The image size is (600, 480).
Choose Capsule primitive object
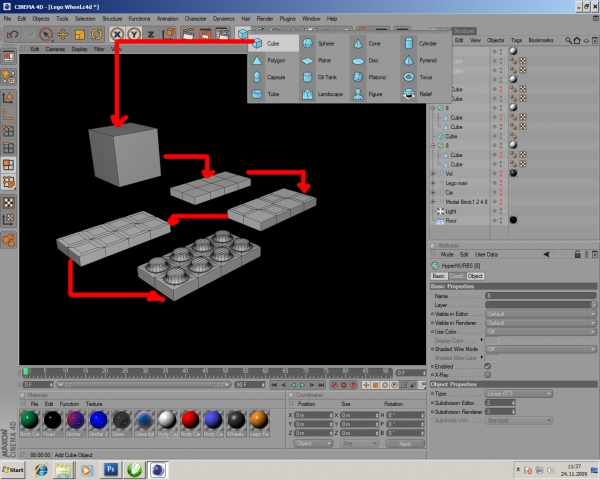pyautogui.click(x=273, y=77)
